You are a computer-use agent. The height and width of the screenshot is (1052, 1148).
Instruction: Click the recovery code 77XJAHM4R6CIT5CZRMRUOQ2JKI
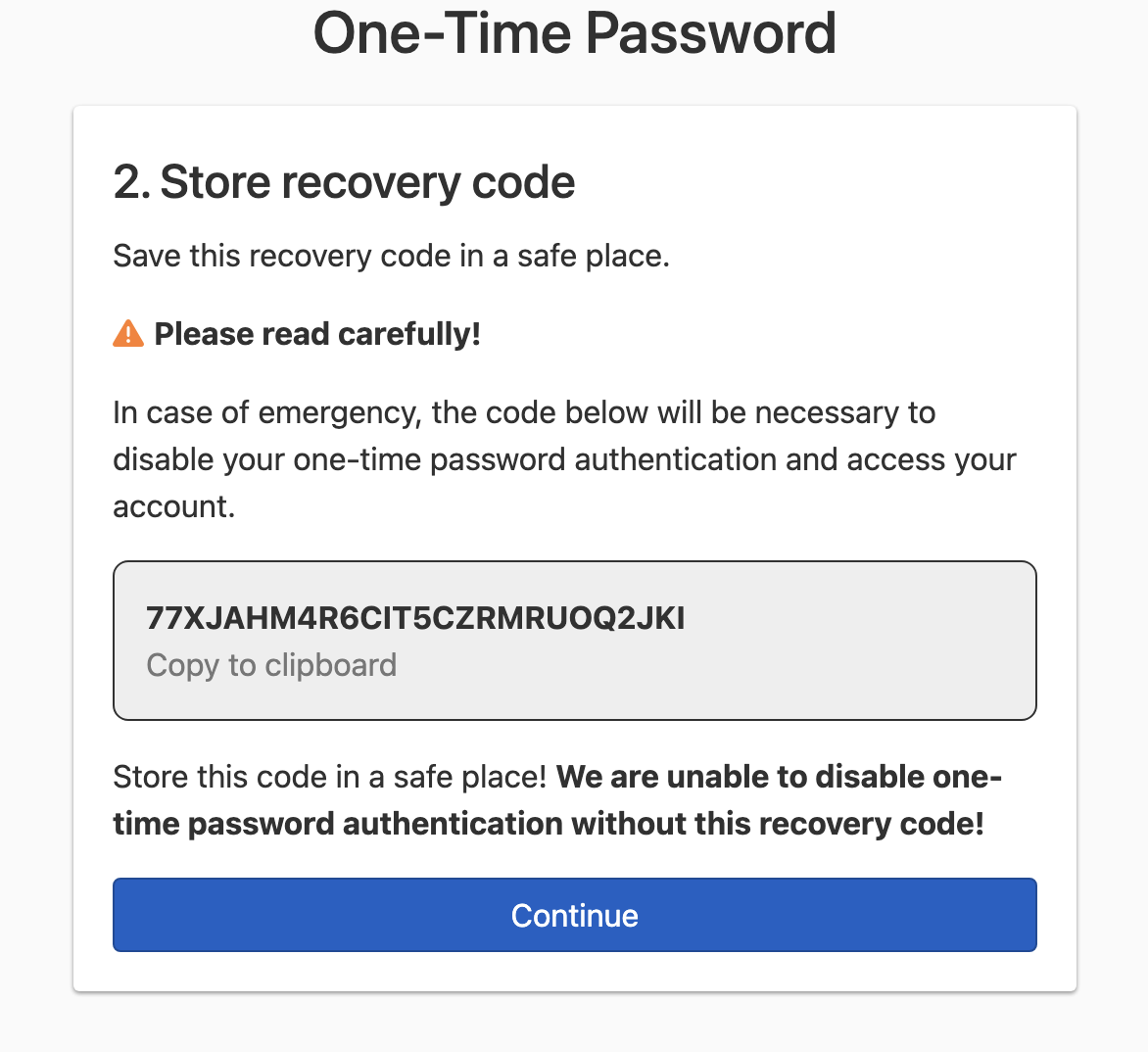(x=415, y=618)
